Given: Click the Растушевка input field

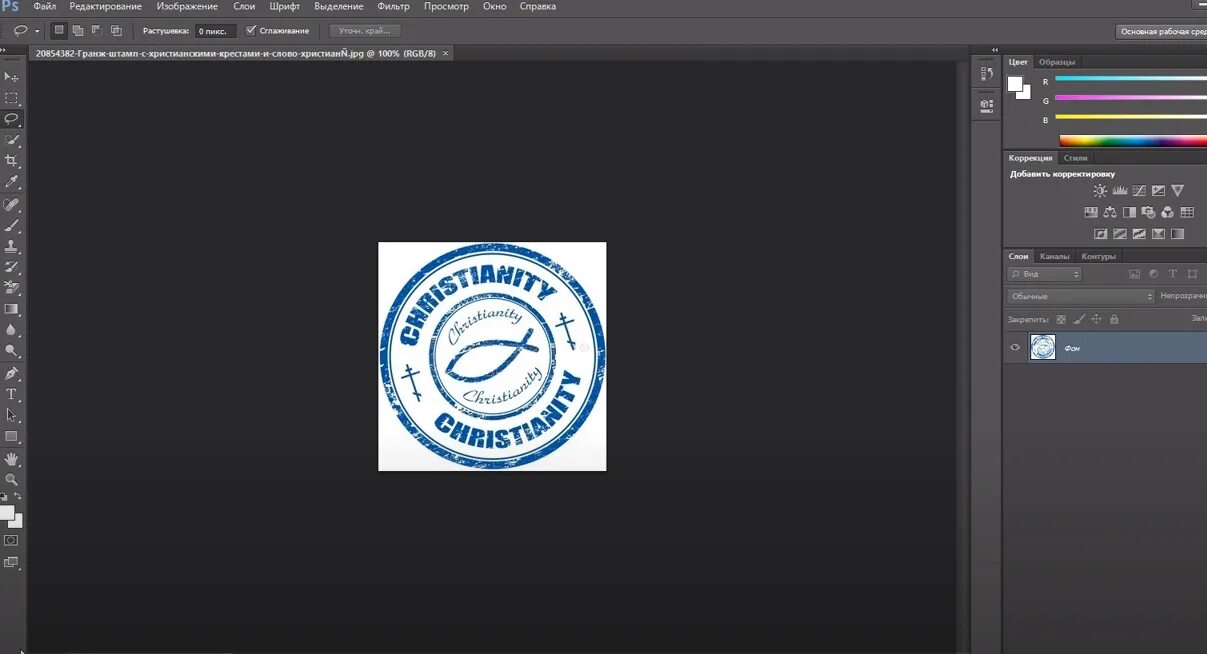Looking at the screenshot, I should (215, 31).
